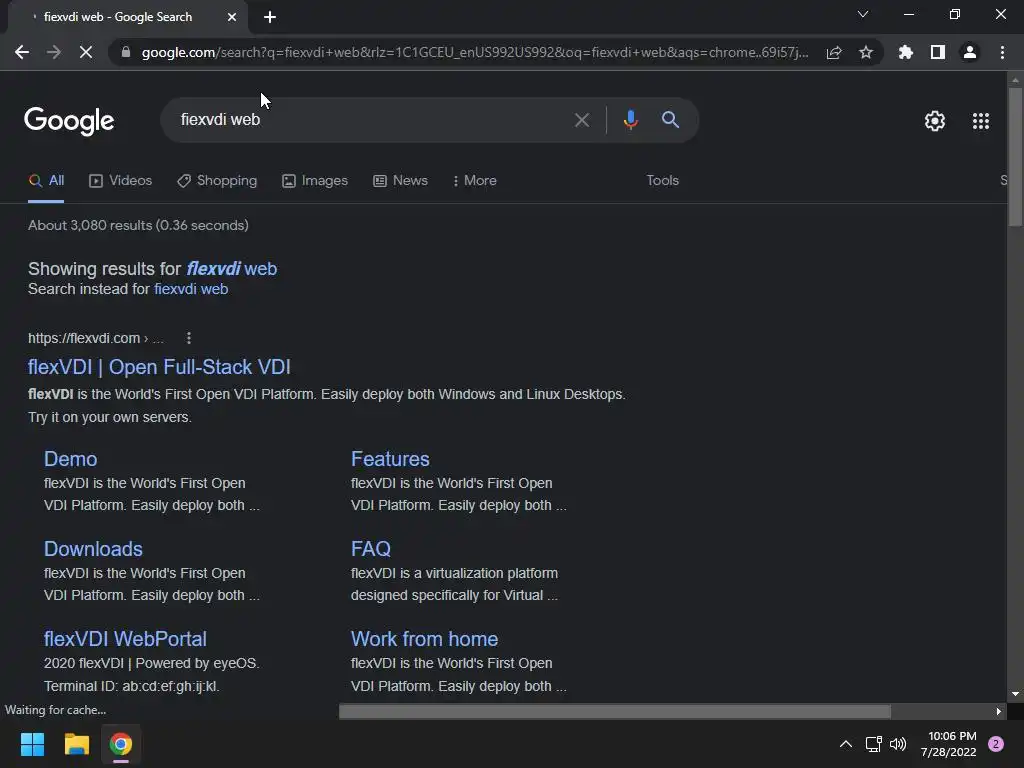
Task: Toggle Chrome side panel icon
Action: (938, 52)
